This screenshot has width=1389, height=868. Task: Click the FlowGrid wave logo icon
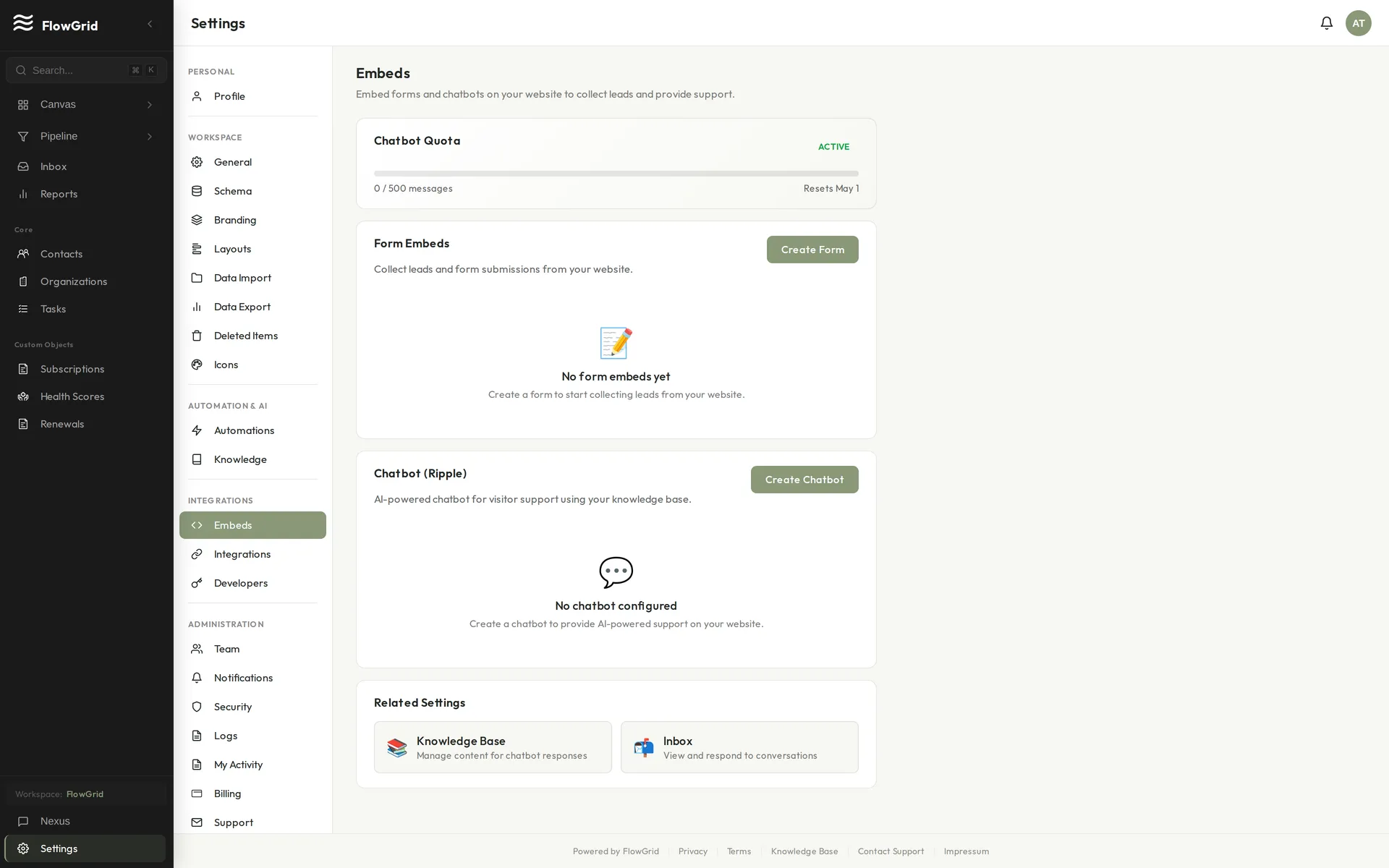(x=23, y=23)
